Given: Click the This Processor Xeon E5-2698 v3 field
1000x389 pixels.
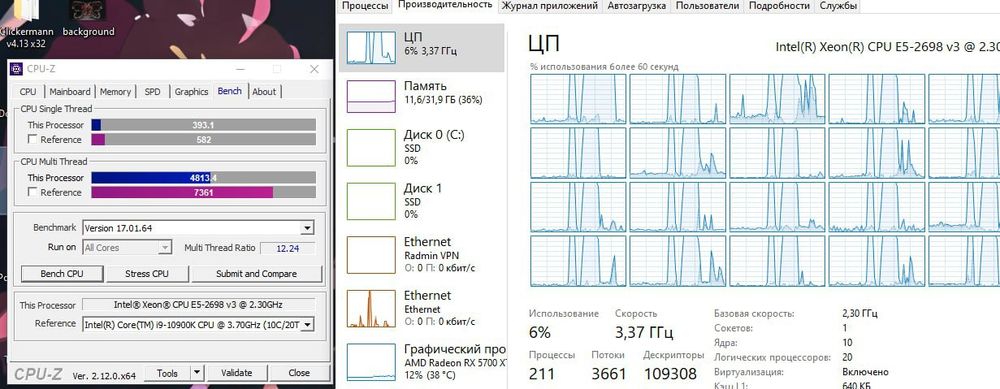Looking at the screenshot, I should pyautogui.click(x=199, y=305).
